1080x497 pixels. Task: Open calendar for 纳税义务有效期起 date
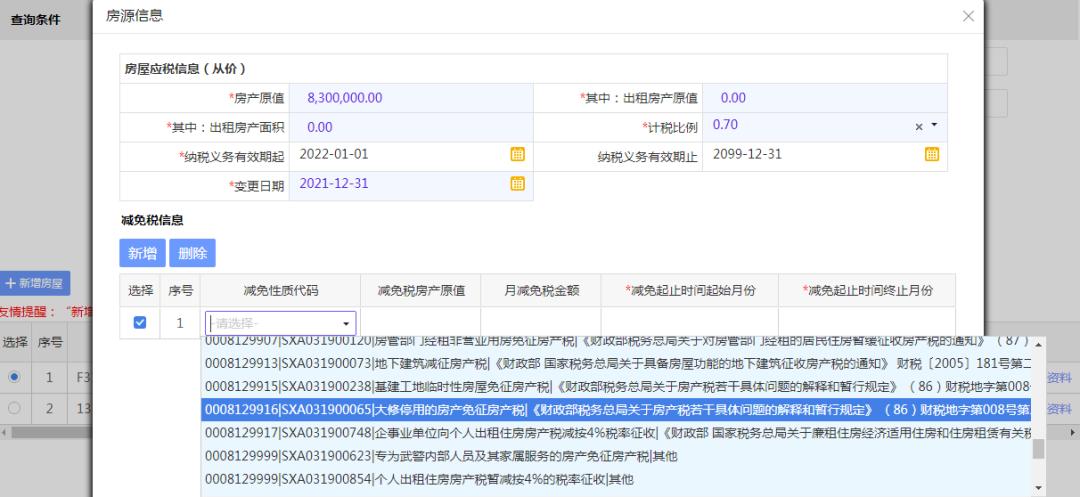(x=517, y=154)
